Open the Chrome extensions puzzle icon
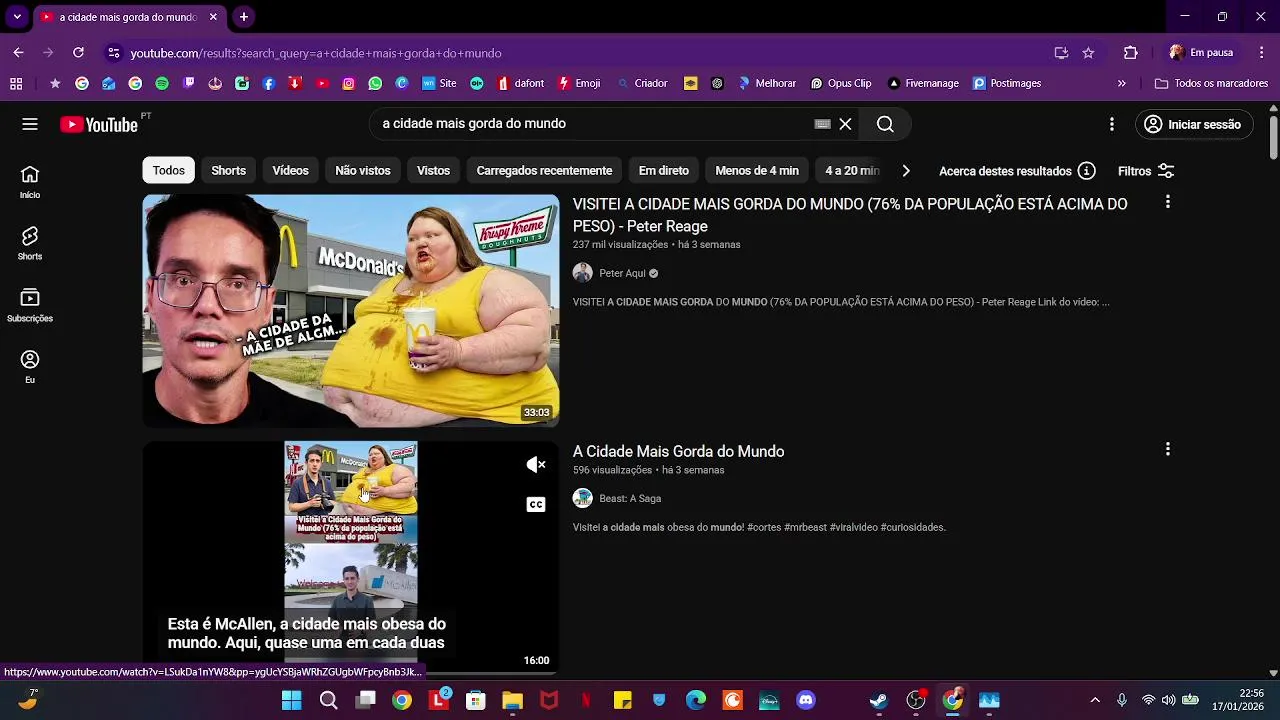This screenshot has width=1280, height=720. point(1131,53)
